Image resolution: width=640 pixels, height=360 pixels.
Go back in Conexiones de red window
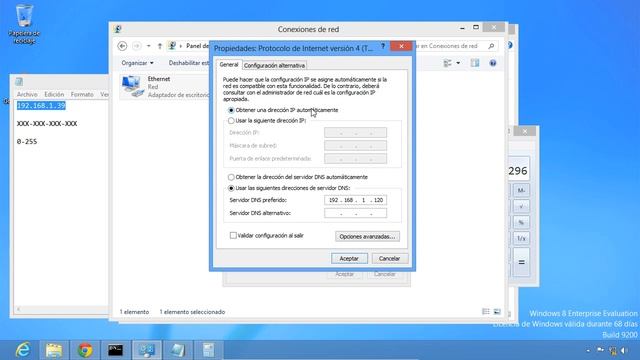tap(122, 46)
